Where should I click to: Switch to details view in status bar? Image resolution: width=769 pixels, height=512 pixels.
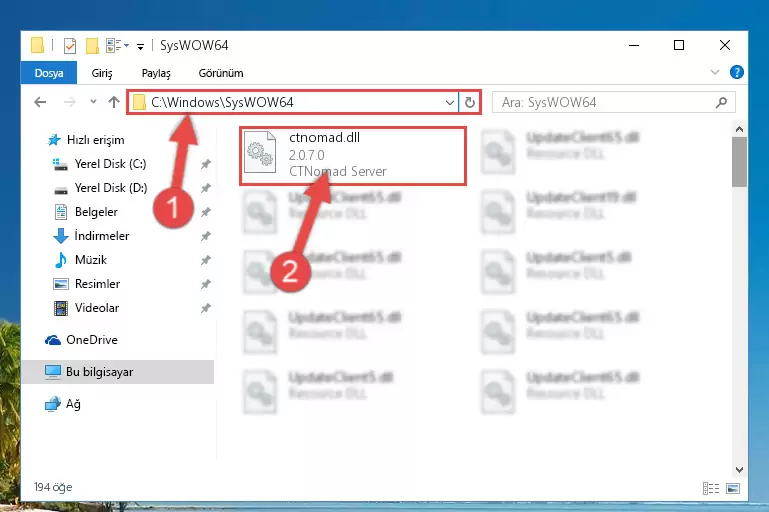pyautogui.click(x=711, y=488)
